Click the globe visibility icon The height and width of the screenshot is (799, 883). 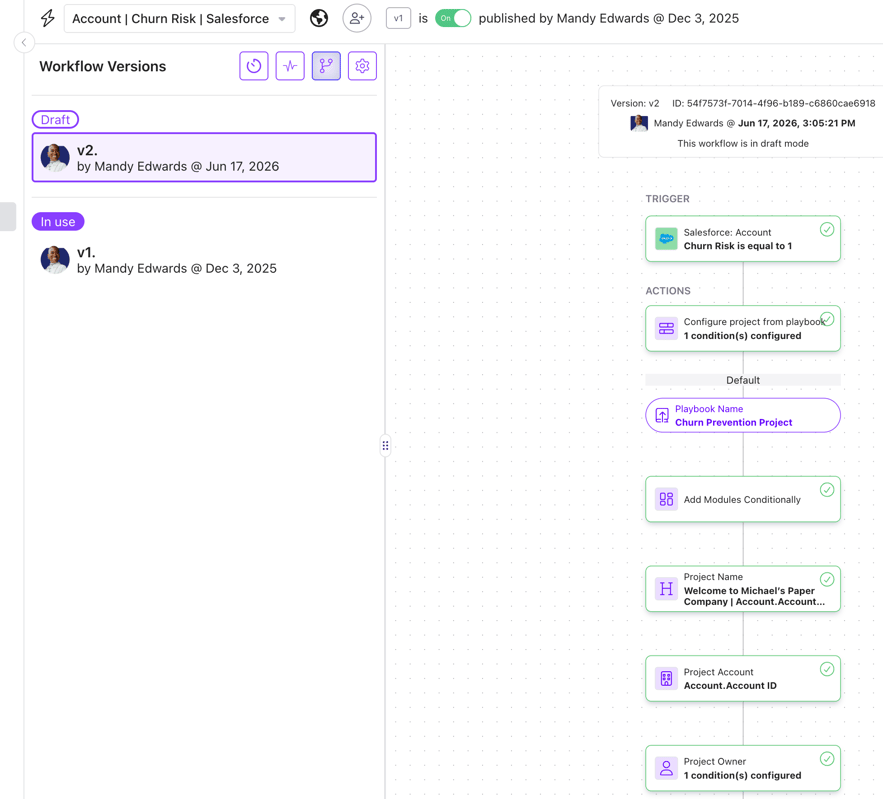coord(319,19)
